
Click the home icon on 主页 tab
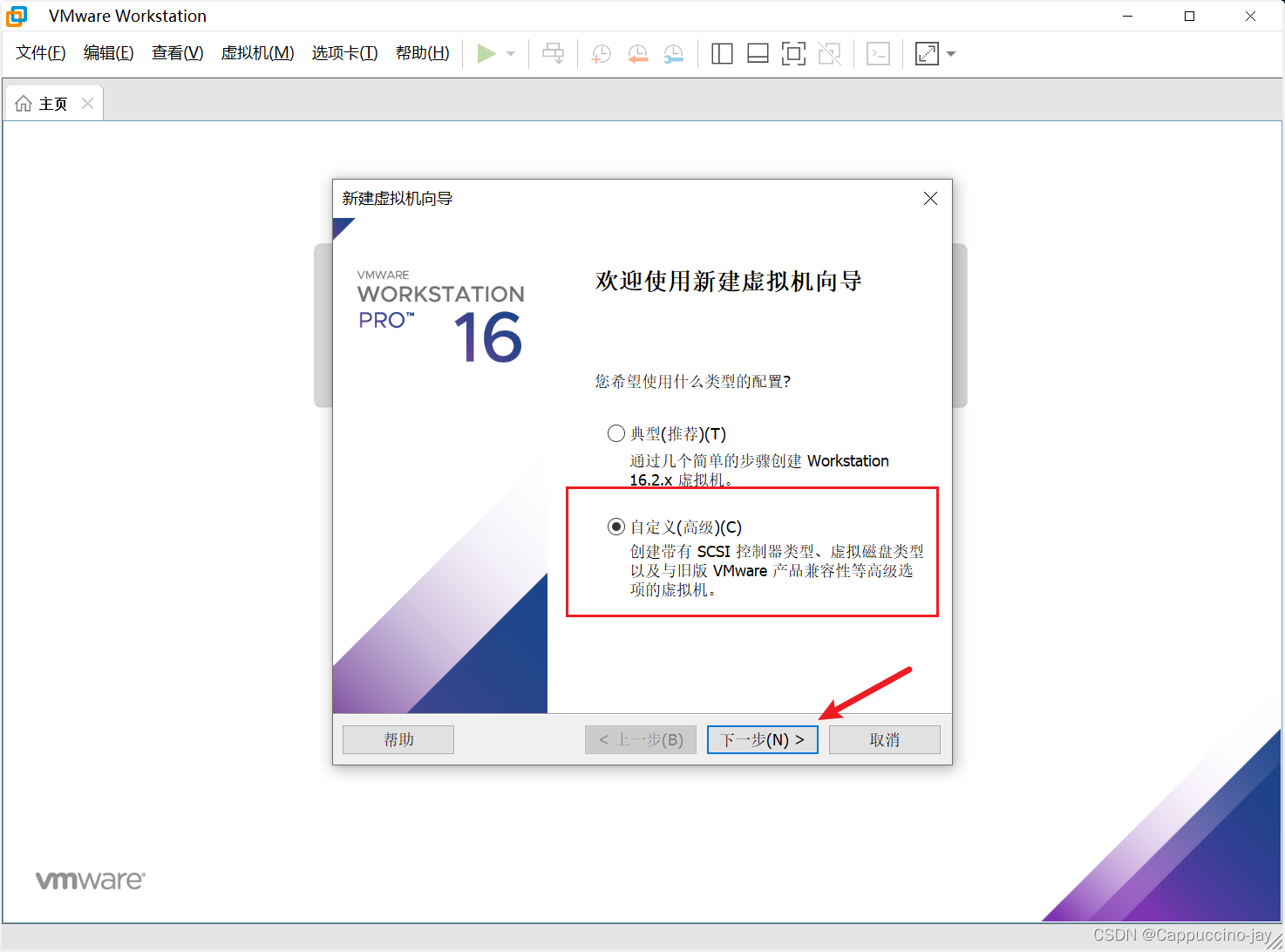click(24, 104)
